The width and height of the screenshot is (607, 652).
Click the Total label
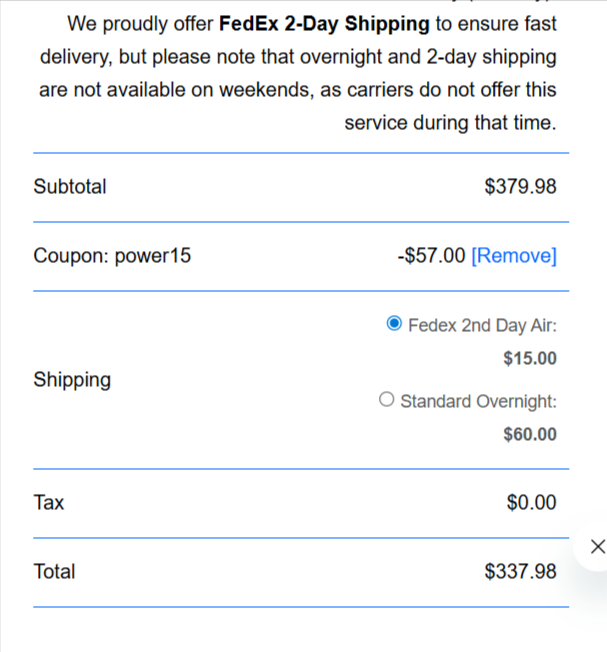54,572
